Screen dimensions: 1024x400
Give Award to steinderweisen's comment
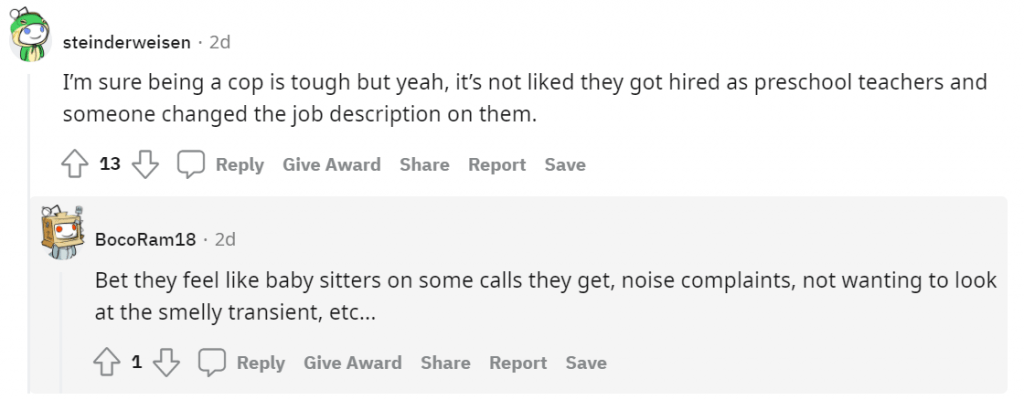[x=331, y=165]
